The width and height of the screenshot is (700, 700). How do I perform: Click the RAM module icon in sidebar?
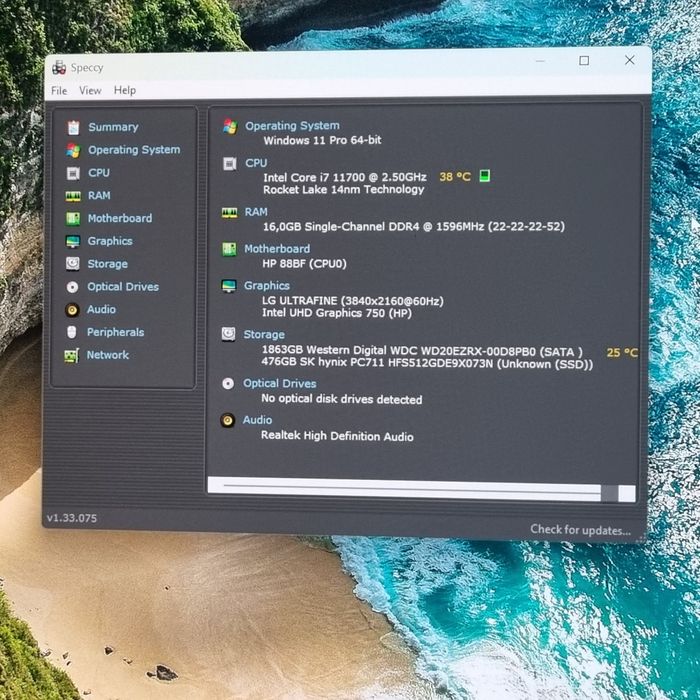[x=73, y=196]
